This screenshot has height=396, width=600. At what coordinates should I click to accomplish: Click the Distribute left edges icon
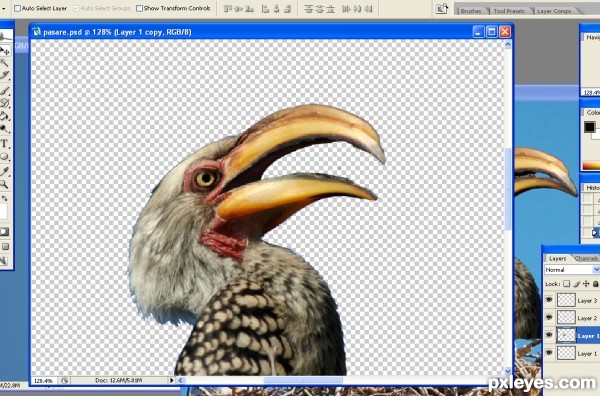pyautogui.click(x=346, y=8)
